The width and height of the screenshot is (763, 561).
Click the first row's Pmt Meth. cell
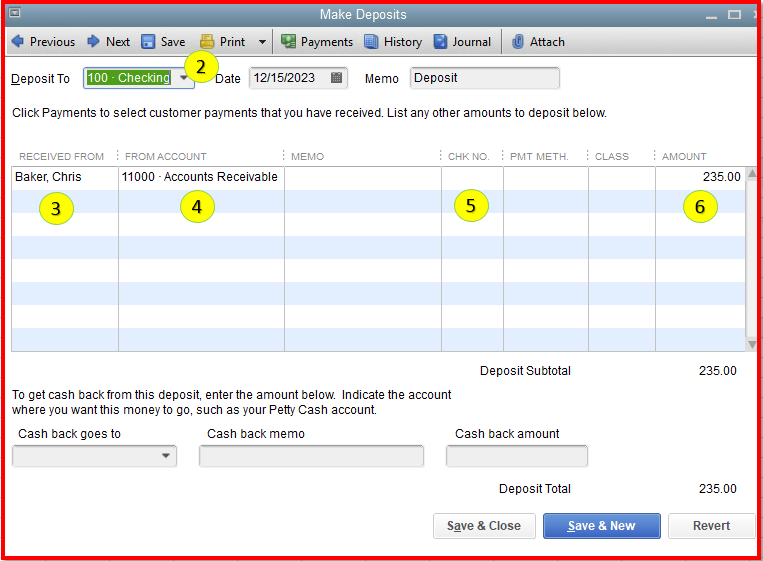546,178
